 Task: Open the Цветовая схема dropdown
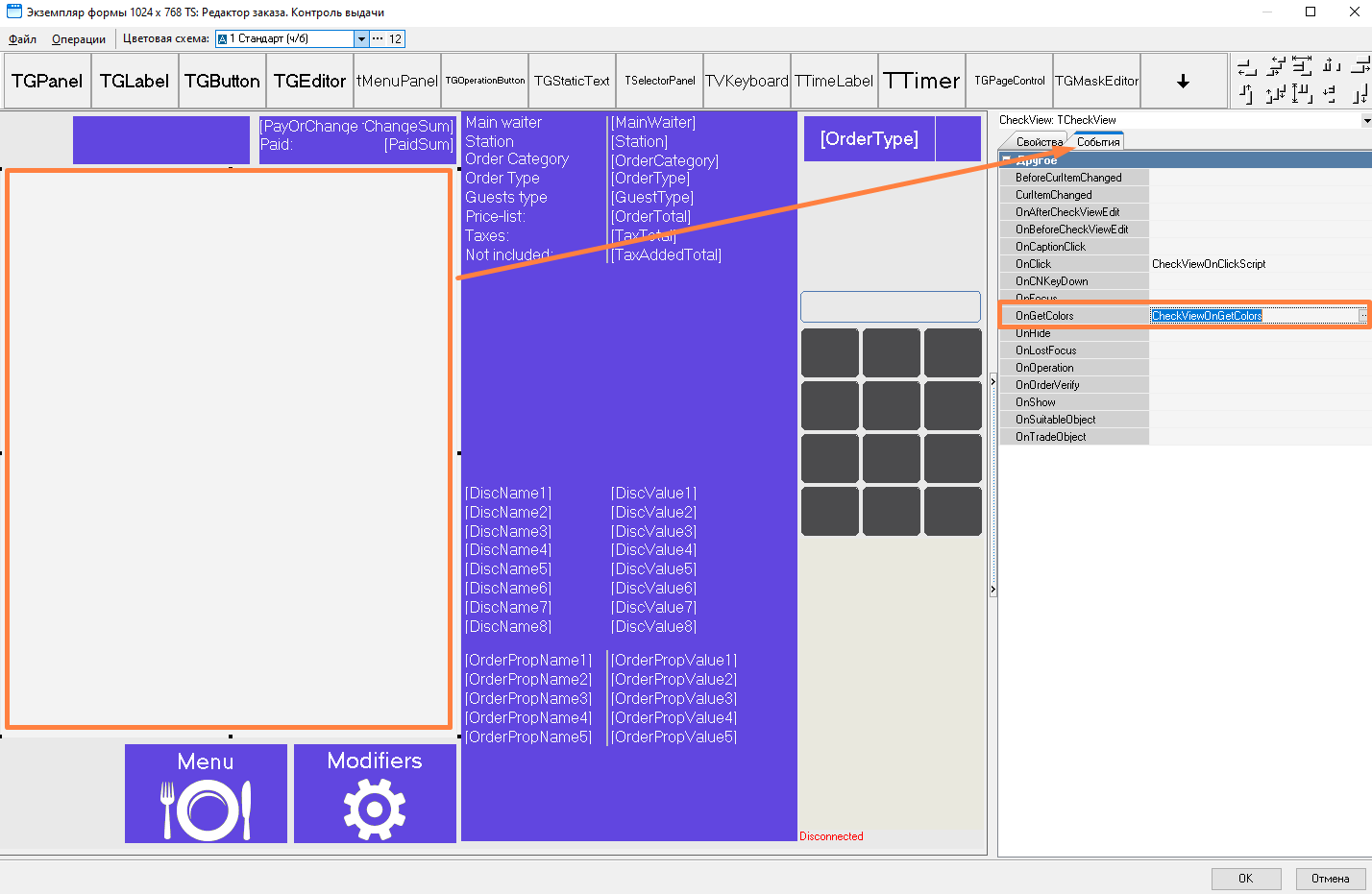tap(361, 39)
